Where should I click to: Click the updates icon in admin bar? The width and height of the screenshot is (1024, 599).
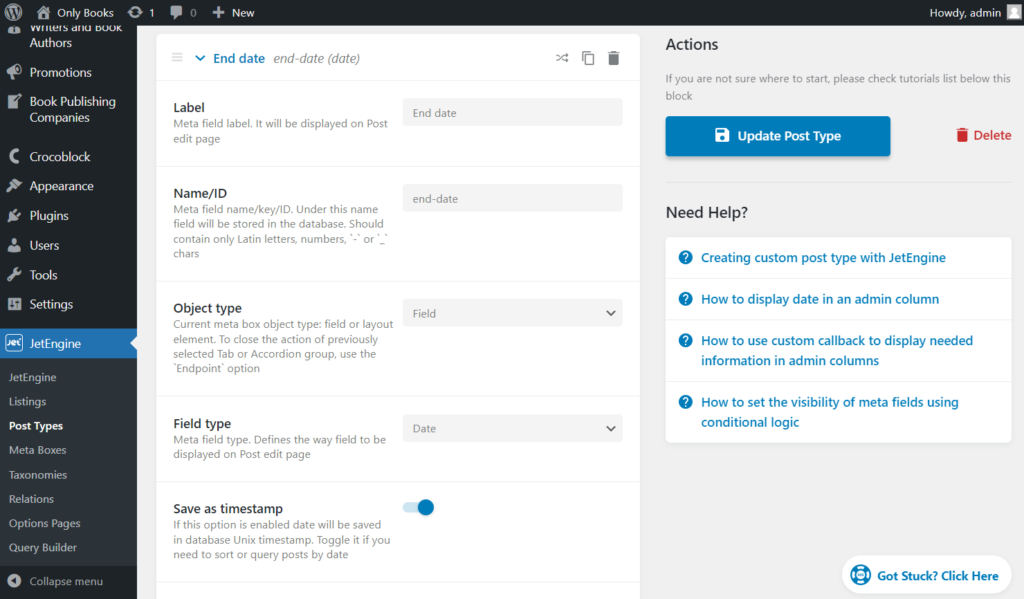[x=140, y=12]
